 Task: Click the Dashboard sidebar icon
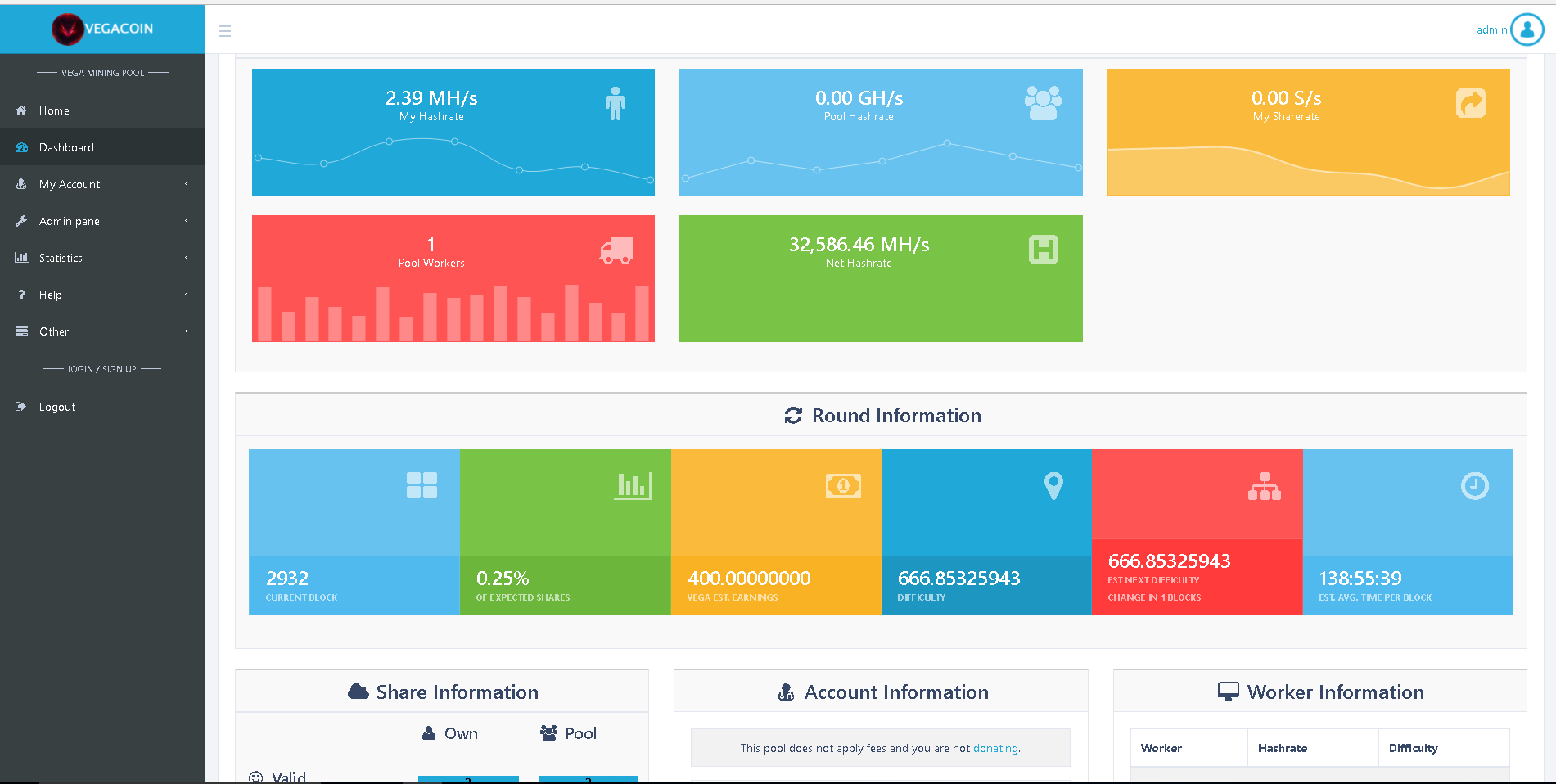pyautogui.click(x=21, y=147)
